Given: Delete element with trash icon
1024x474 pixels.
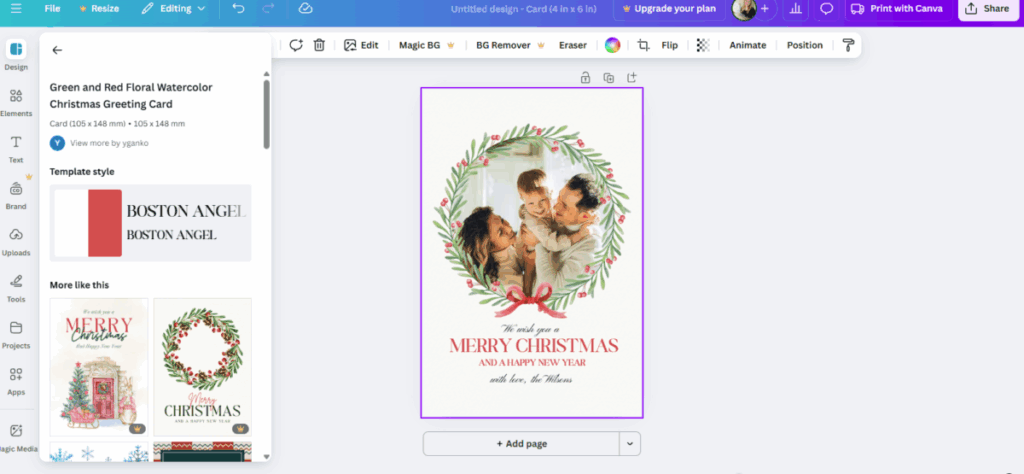Looking at the screenshot, I should coord(319,45).
